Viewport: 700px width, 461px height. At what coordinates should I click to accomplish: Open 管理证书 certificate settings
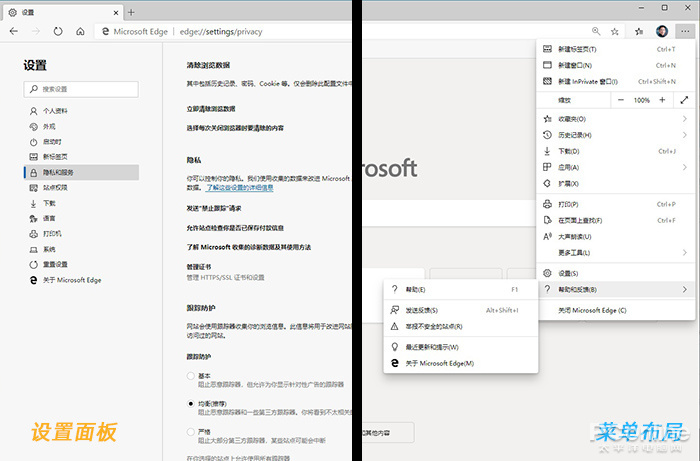click(199, 267)
